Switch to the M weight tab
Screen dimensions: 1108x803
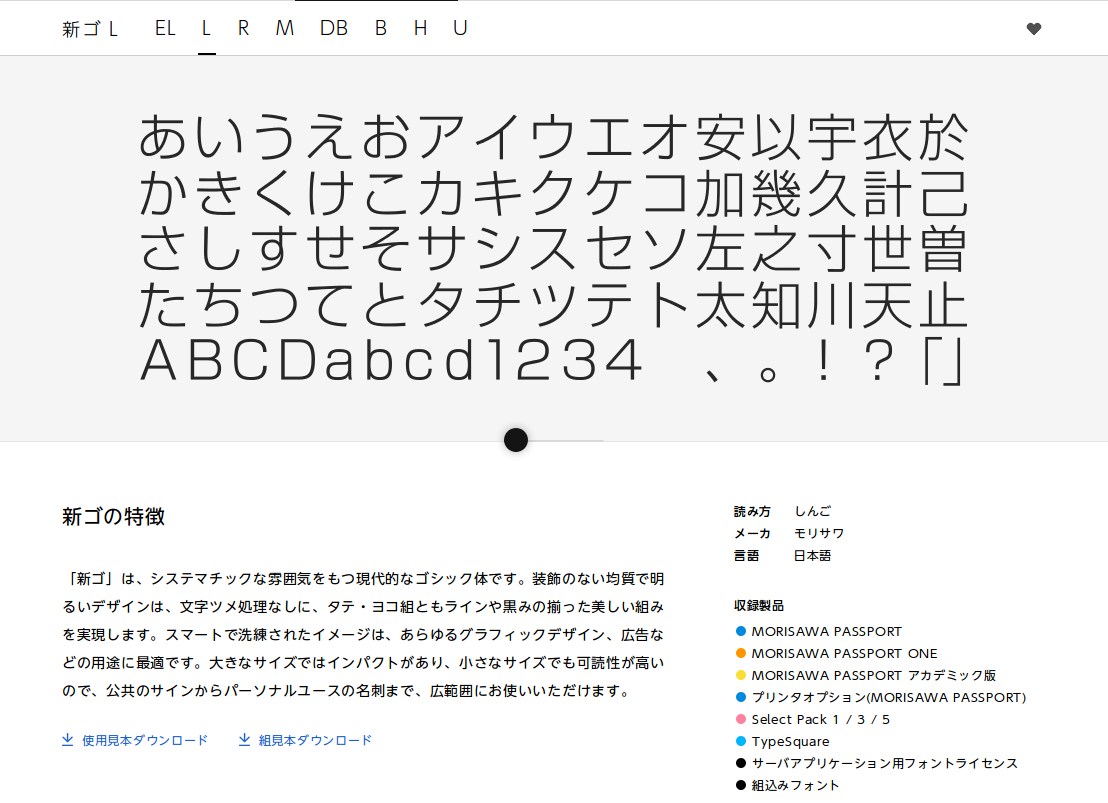(x=284, y=28)
